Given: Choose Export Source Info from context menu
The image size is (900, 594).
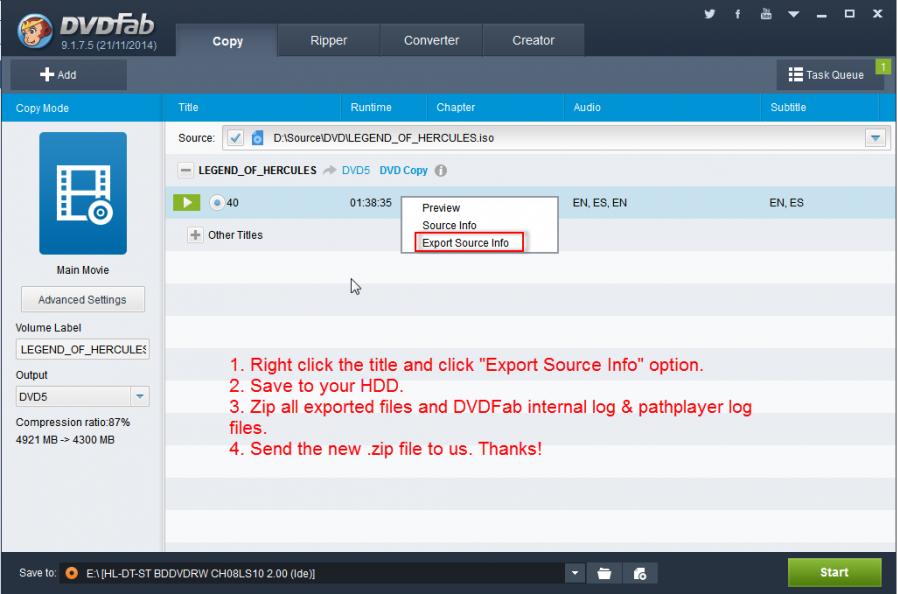Looking at the screenshot, I should coord(465,243).
